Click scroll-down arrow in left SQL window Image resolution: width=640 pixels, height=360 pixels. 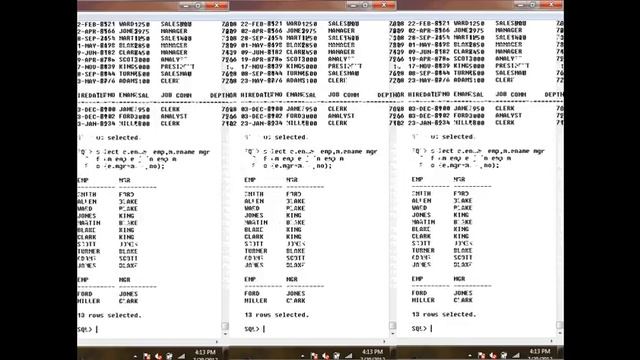coord(225,334)
